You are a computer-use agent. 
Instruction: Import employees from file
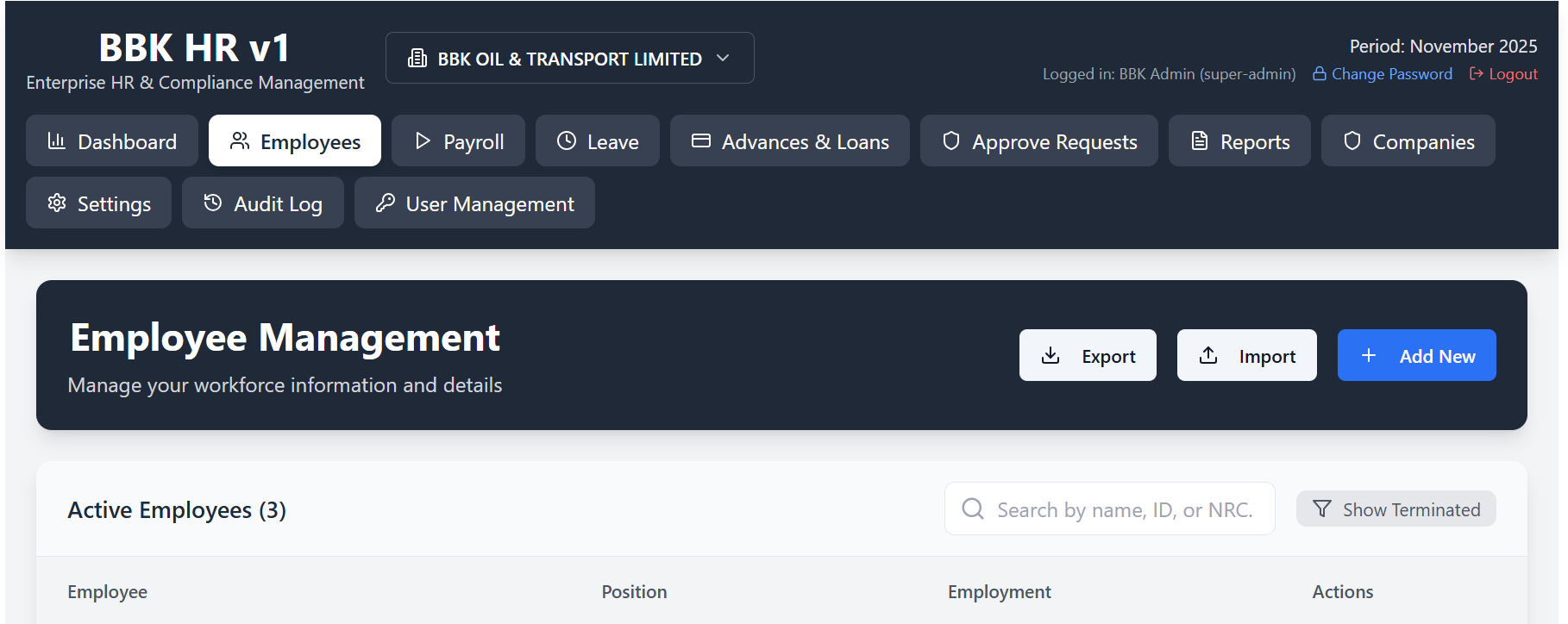(x=1246, y=356)
